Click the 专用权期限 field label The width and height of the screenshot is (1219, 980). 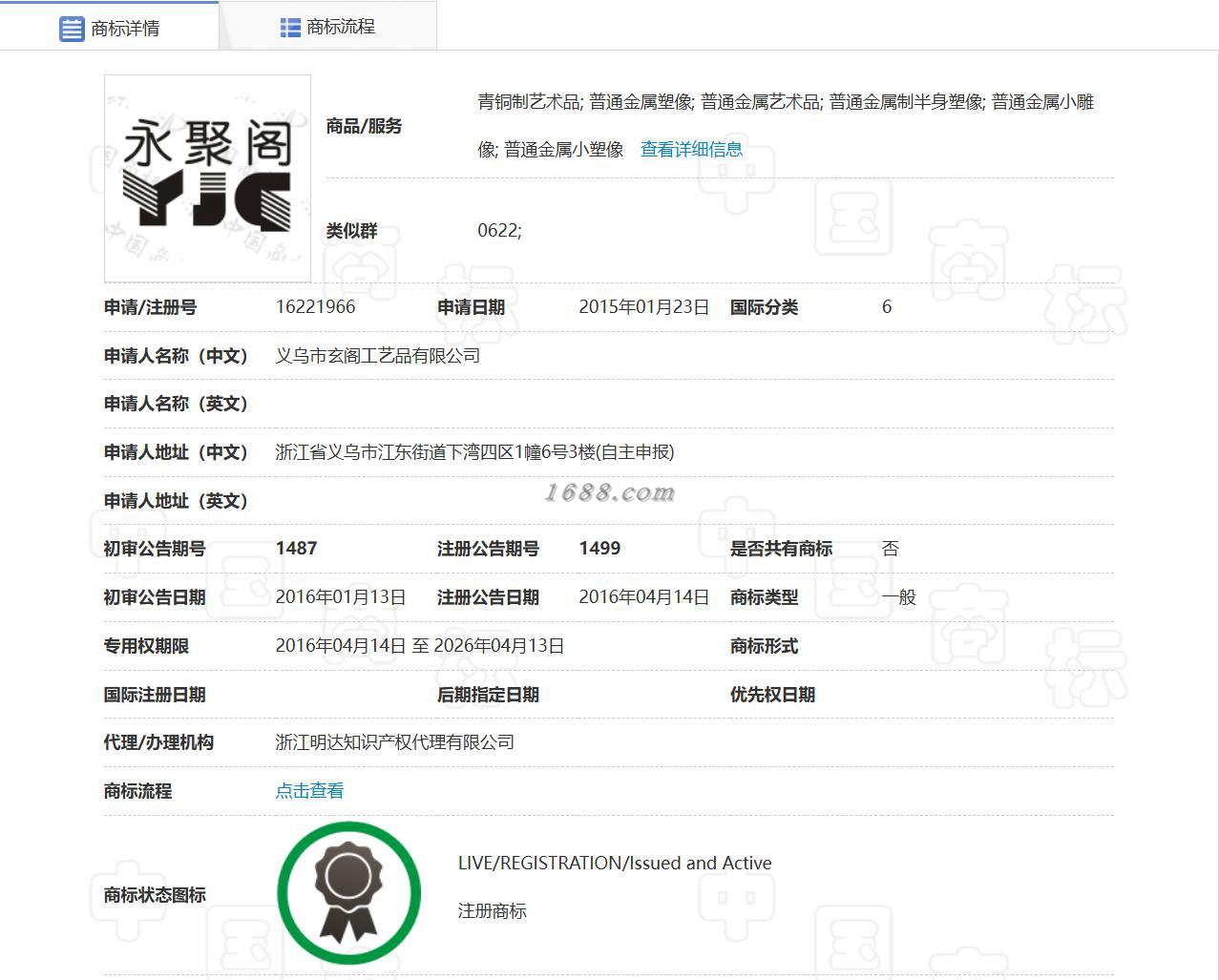(x=146, y=646)
